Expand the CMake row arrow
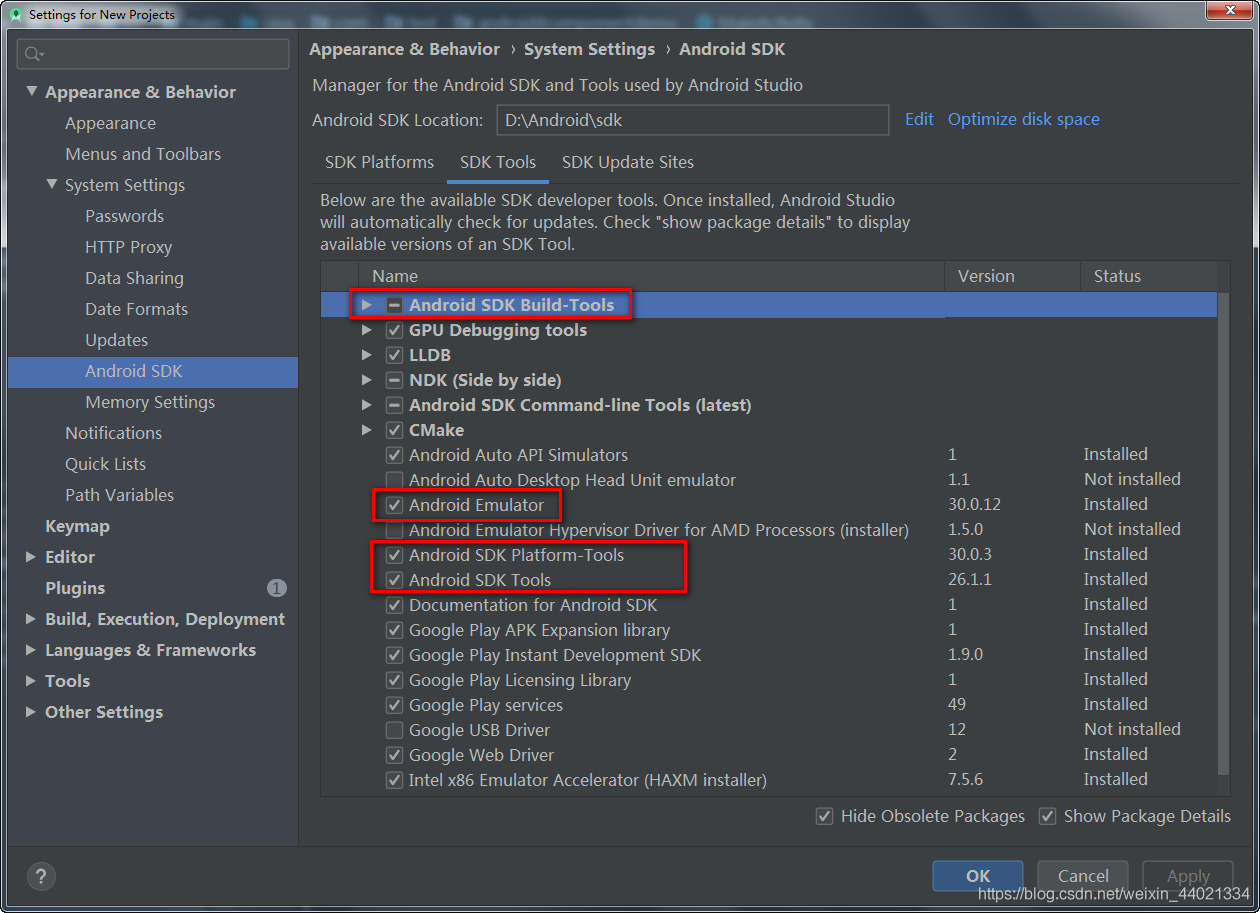This screenshot has height=913, width=1260. (x=367, y=430)
